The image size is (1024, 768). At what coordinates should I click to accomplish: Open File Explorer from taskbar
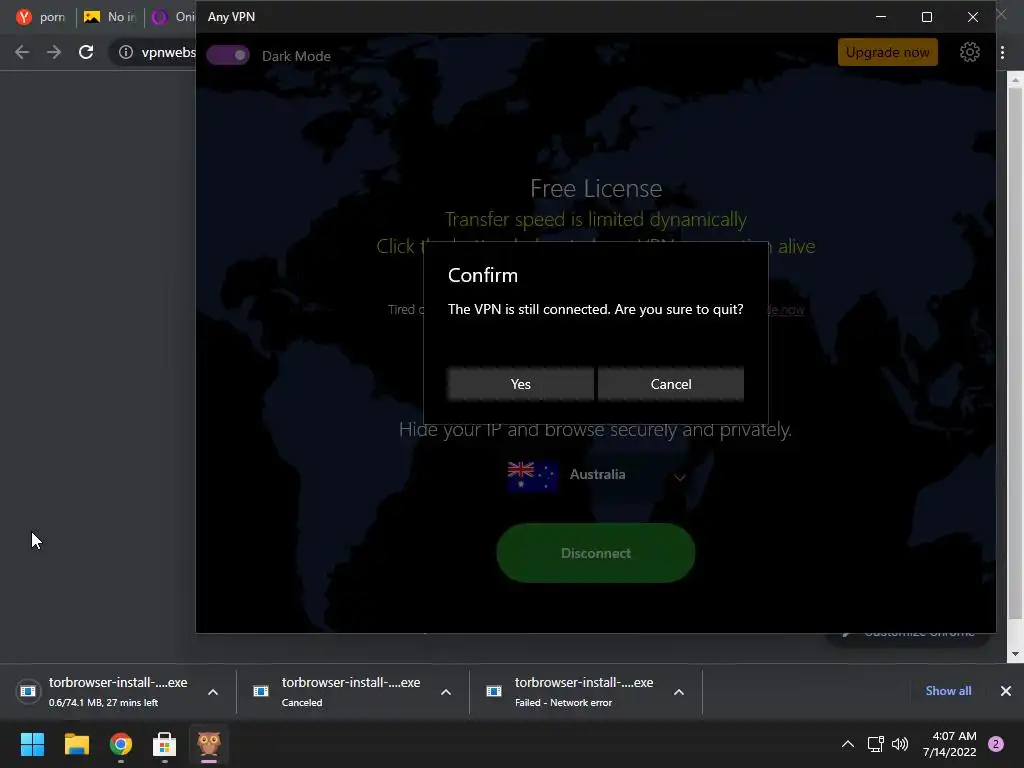(76, 744)
